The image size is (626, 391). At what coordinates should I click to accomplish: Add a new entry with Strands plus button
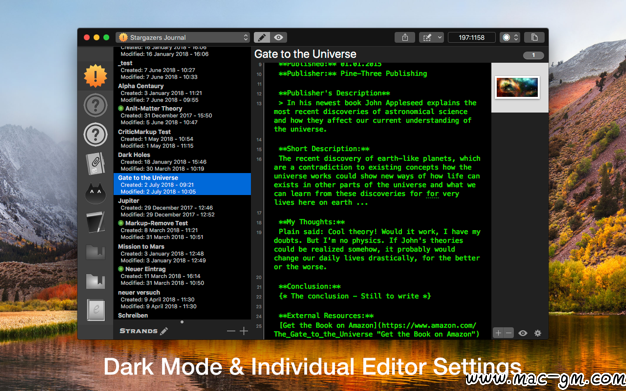pyautogui.click(x=244, y=331)
